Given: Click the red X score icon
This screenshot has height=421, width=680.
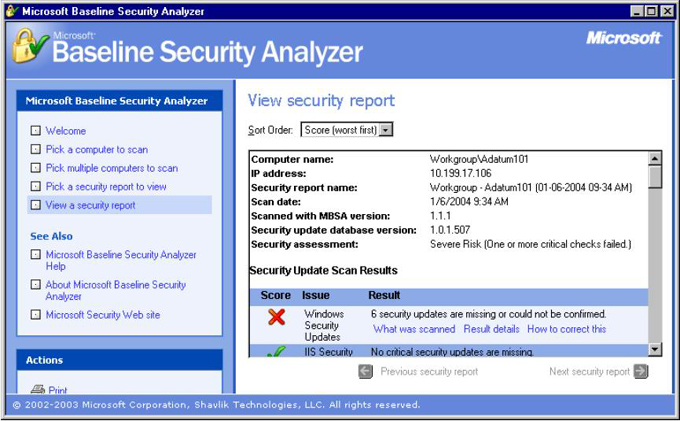Looking at the screenshot, I should click(276, 317).
